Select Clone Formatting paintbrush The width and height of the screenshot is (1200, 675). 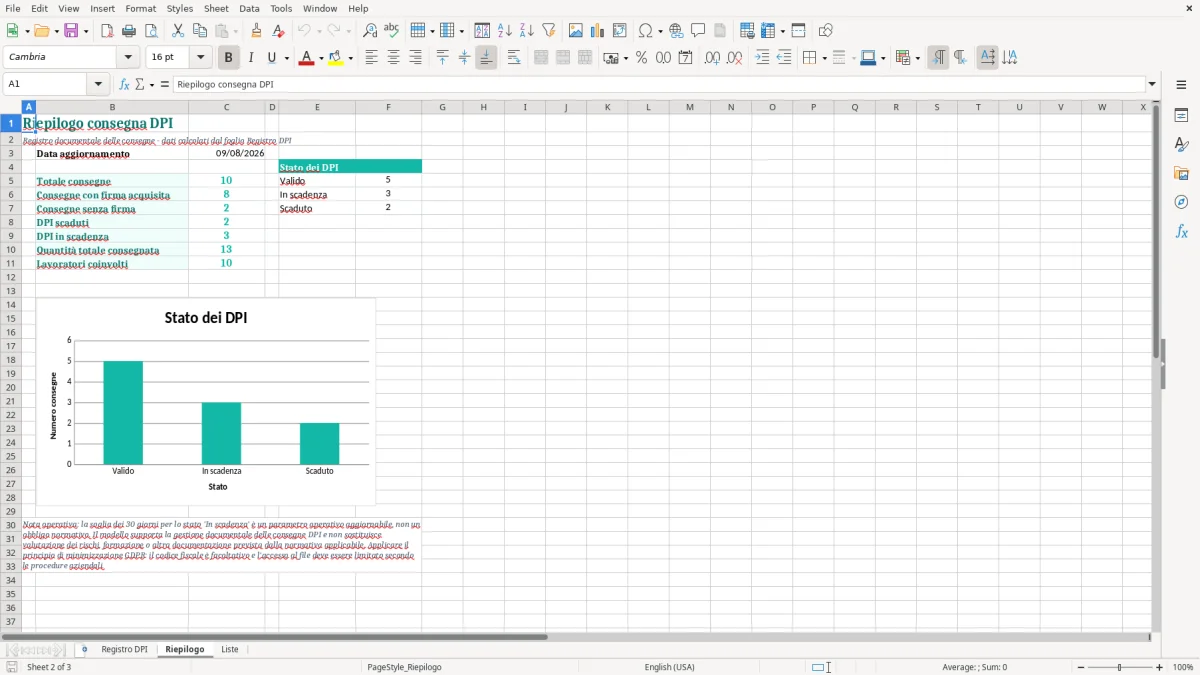coord(257,31)
